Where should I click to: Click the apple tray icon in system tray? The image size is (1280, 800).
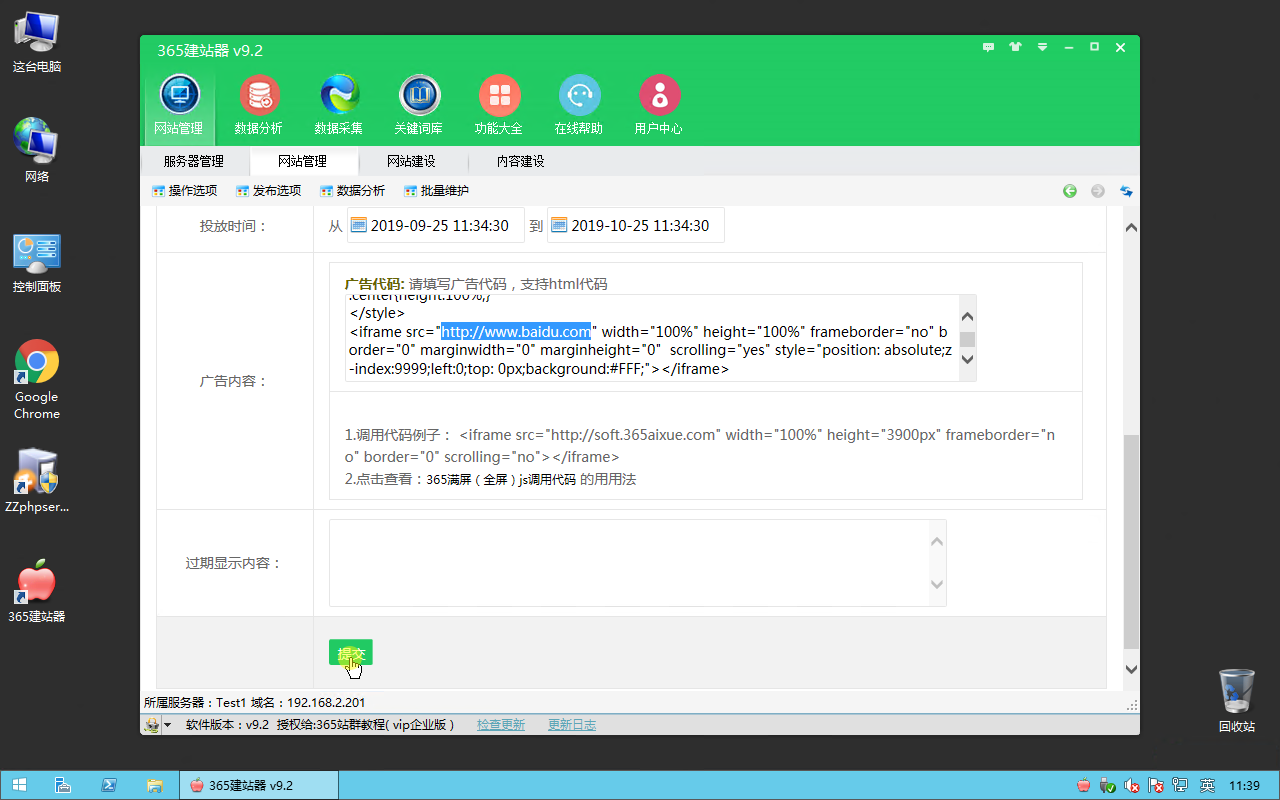click(x=1083, y=785)
